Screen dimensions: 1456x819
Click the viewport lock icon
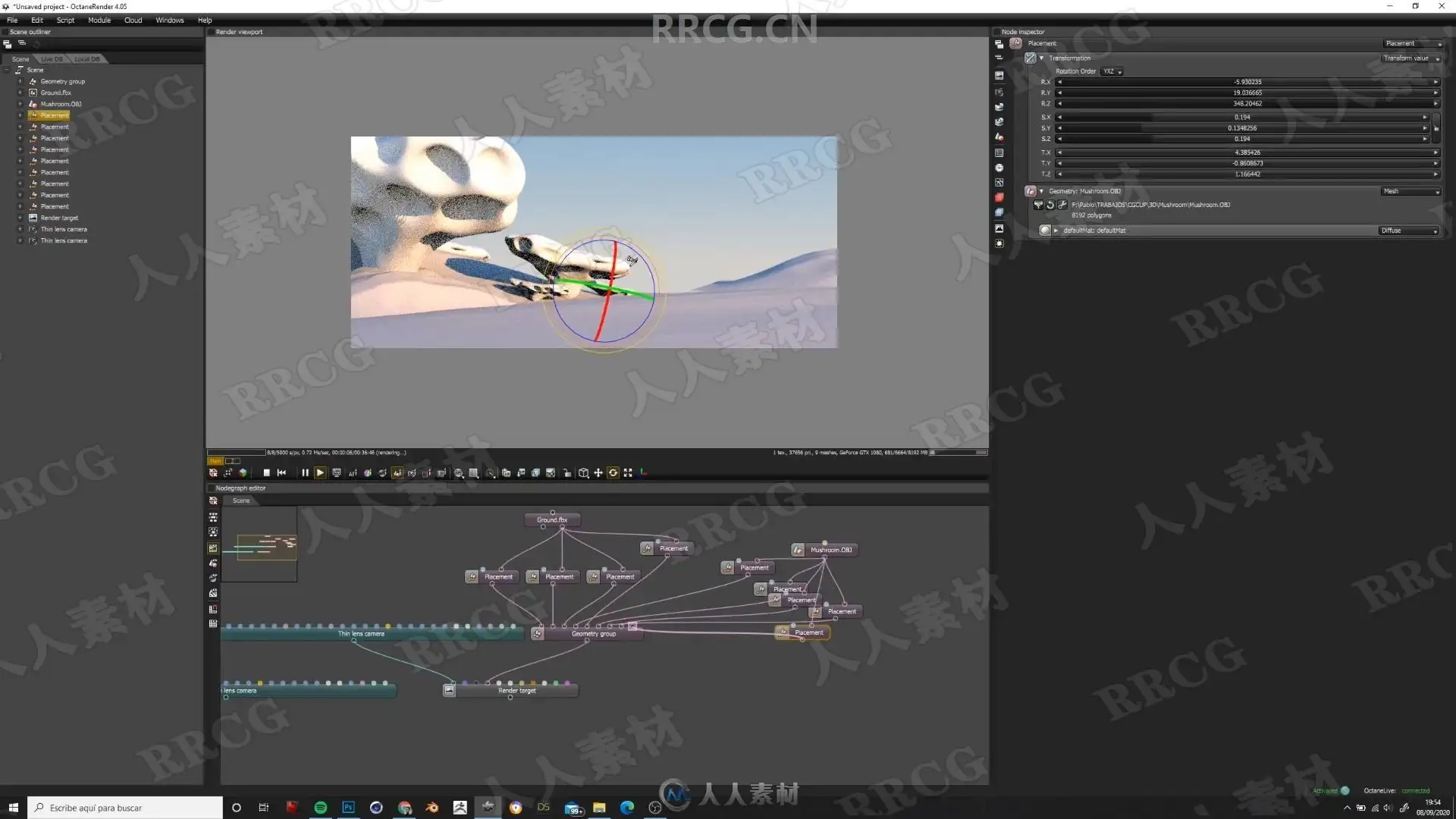[566, 472]
